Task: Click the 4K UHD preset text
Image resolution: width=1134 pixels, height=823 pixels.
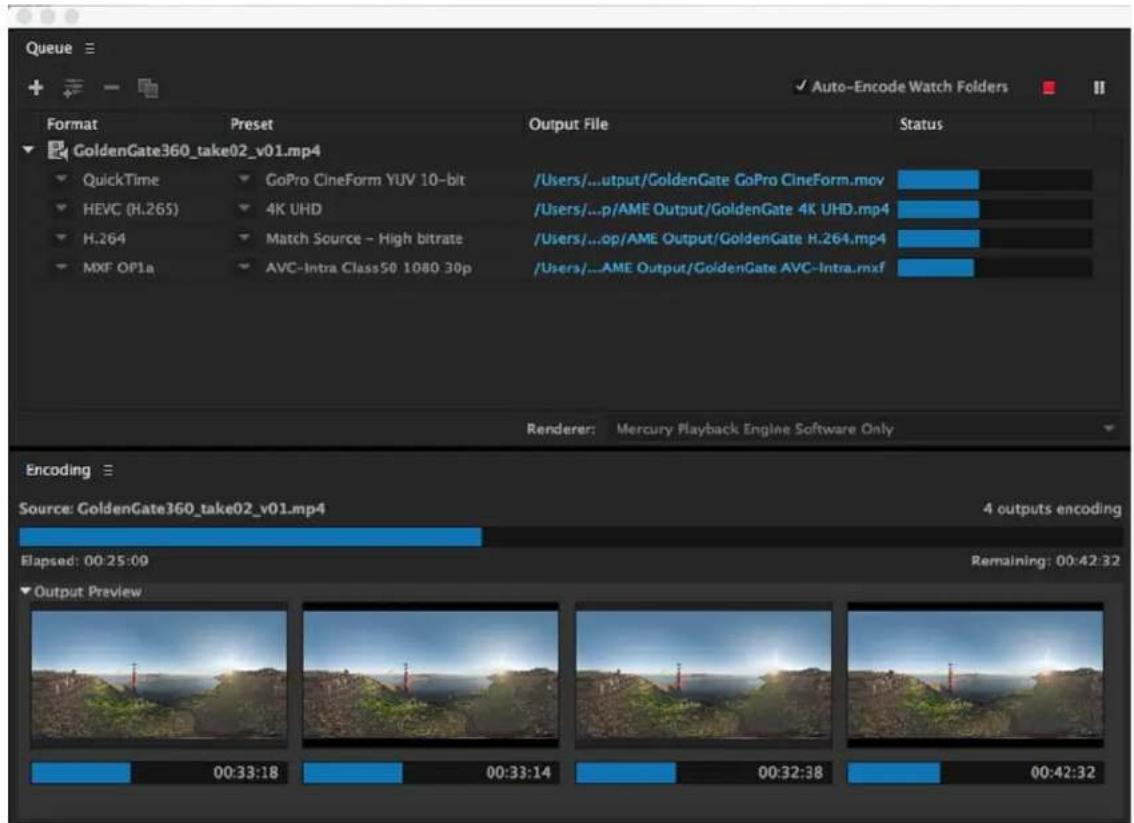Action: (294, 210)
